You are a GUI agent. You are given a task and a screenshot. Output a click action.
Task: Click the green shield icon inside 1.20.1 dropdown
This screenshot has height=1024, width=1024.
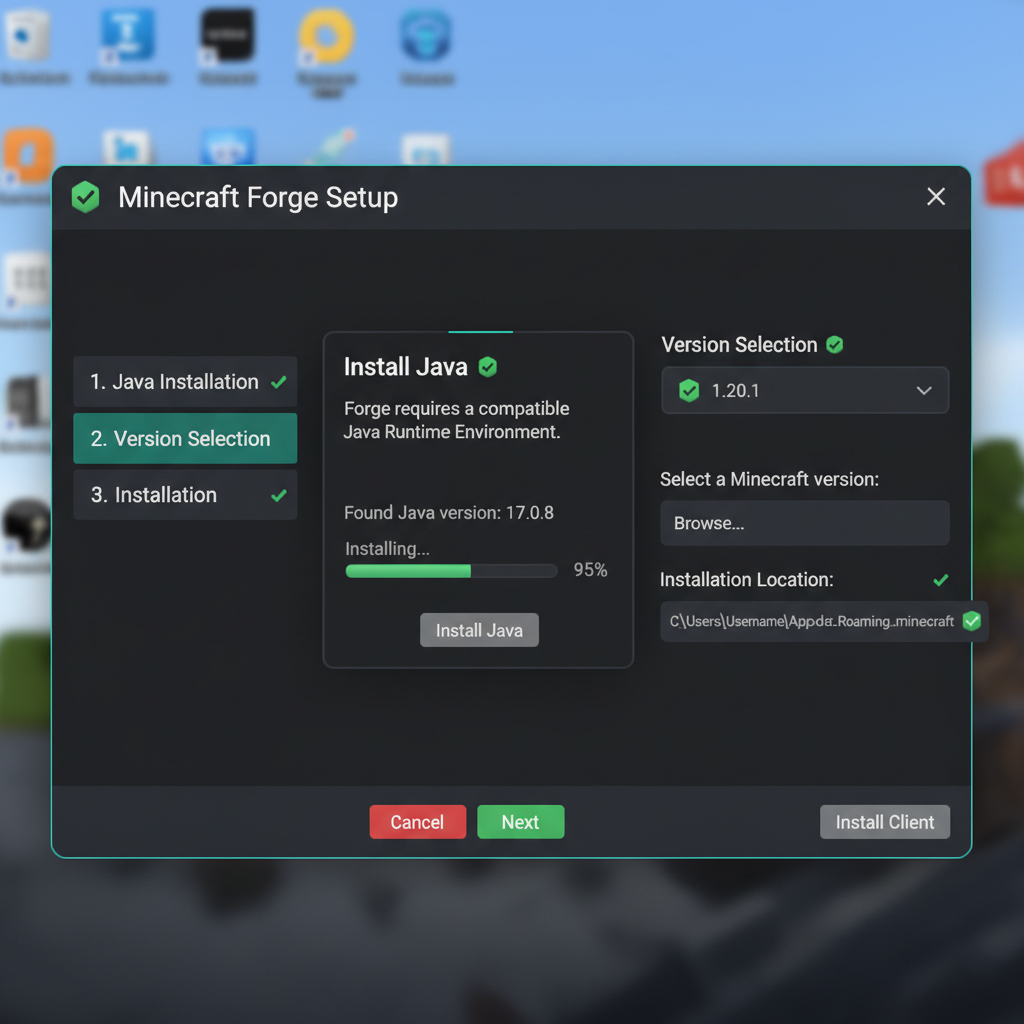point(689,391)
